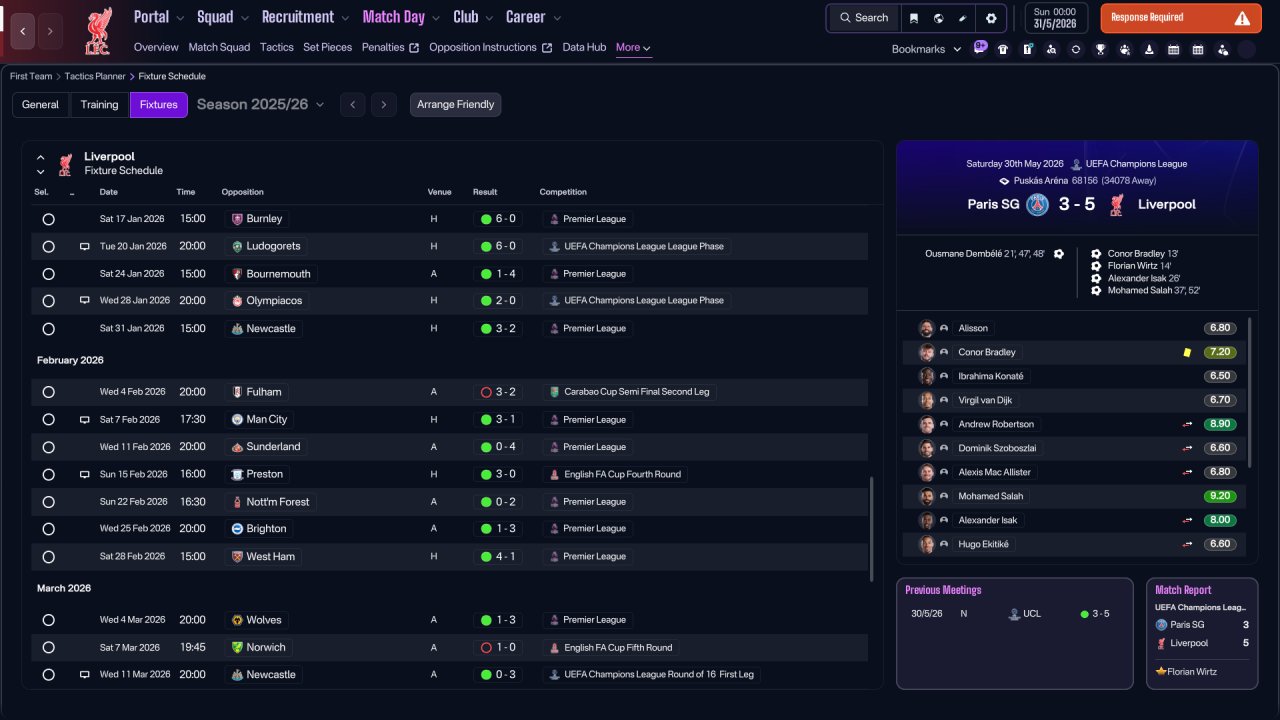Screen dimensions: 1280x720
Task: Click the Sun 00:00 31/5/2026 date box
Action: tap(1056, 18)
